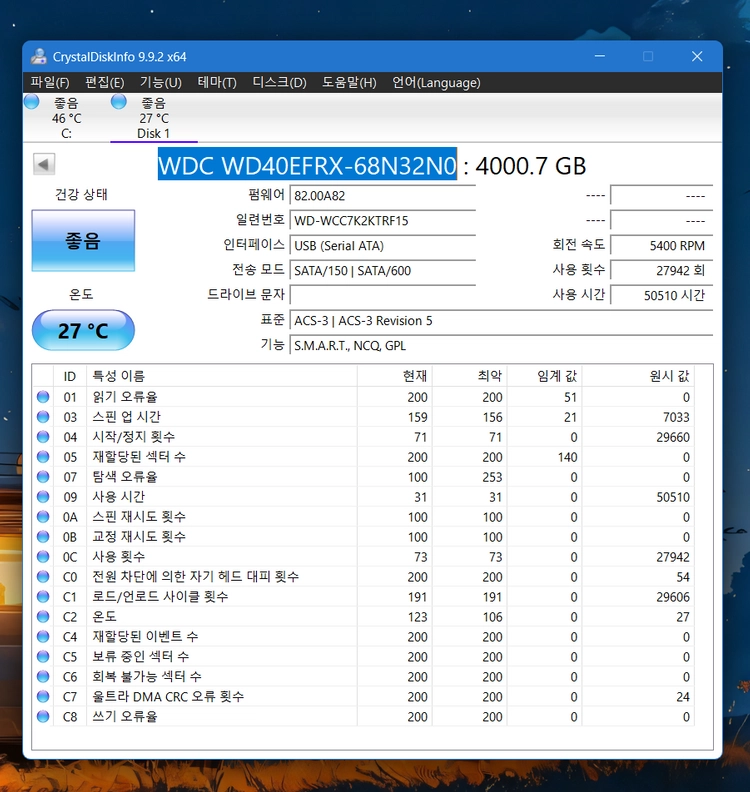Open the 테마(T) menu
This screenshot has height=792, width=750.
[217, 82]
